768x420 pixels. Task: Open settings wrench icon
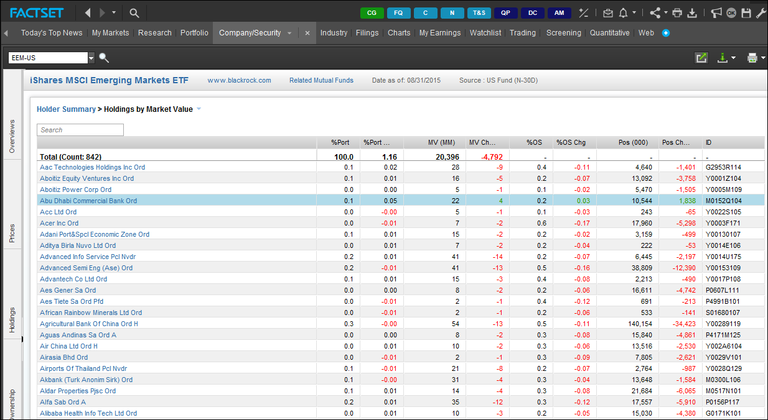(x=761, y=13)
